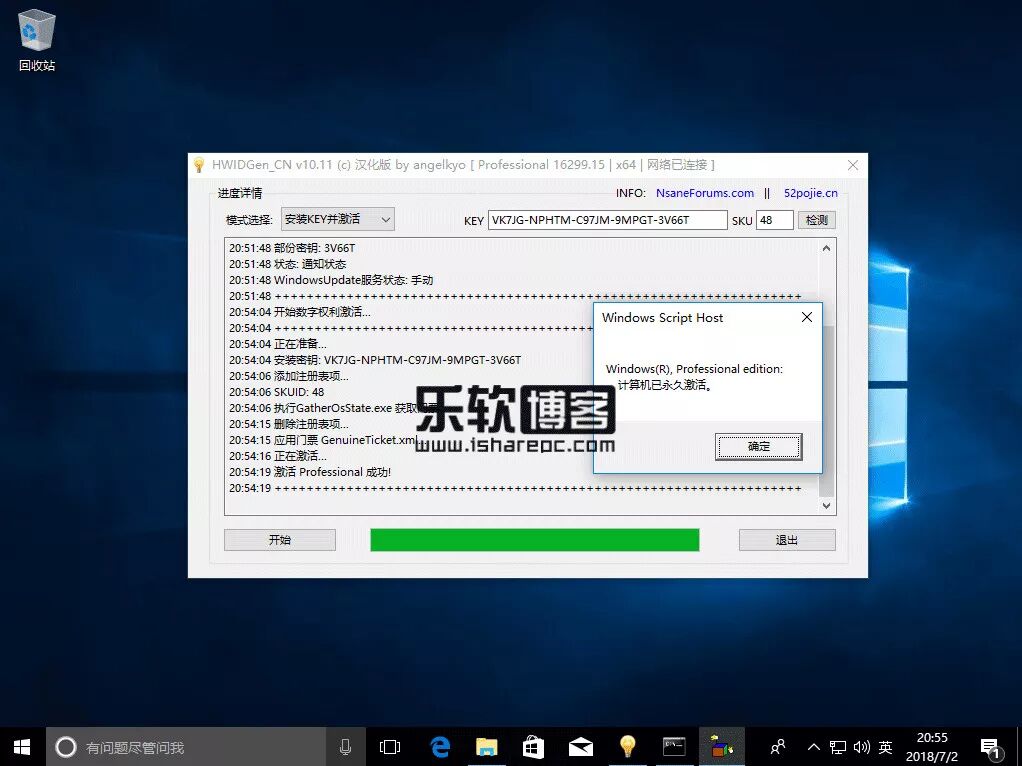1022x766 pixels.
Task: Click the HWIDGen title bar lightbulb icon
Action: 199,165
